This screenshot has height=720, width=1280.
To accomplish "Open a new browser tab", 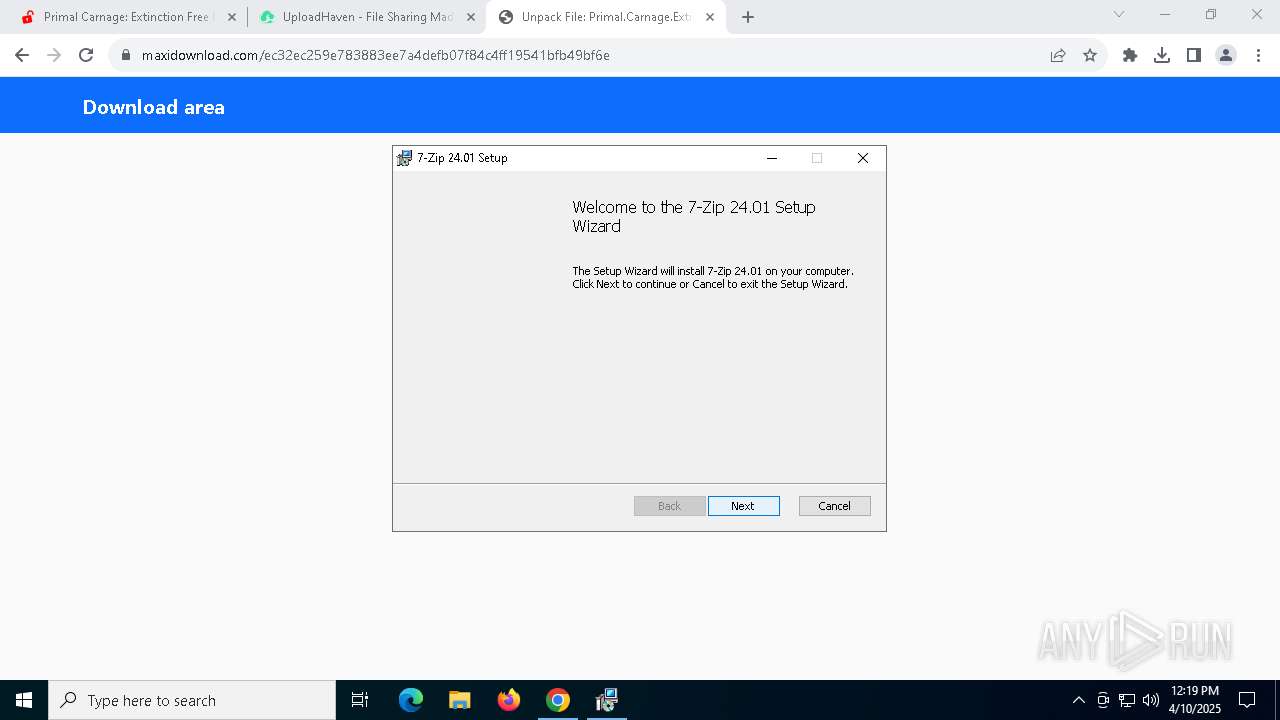I will click(748, 17).
